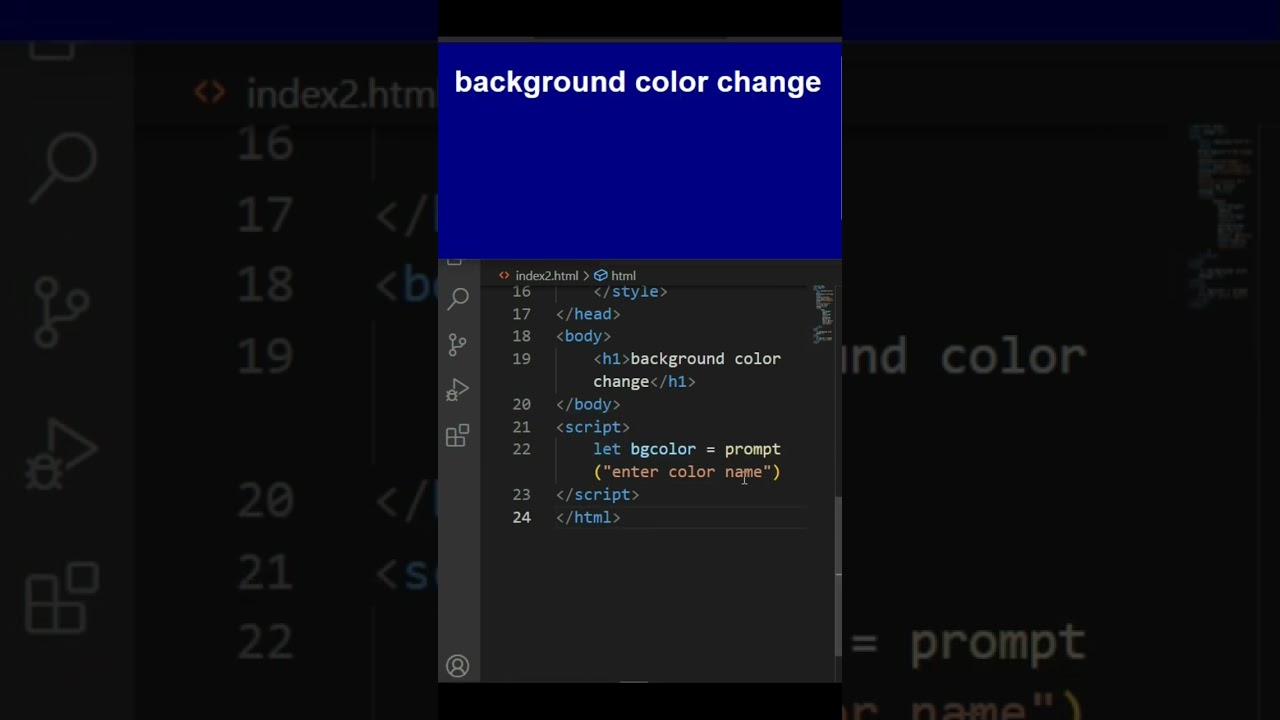Click line number 17

pyautogui.click(x=521, y=314)
